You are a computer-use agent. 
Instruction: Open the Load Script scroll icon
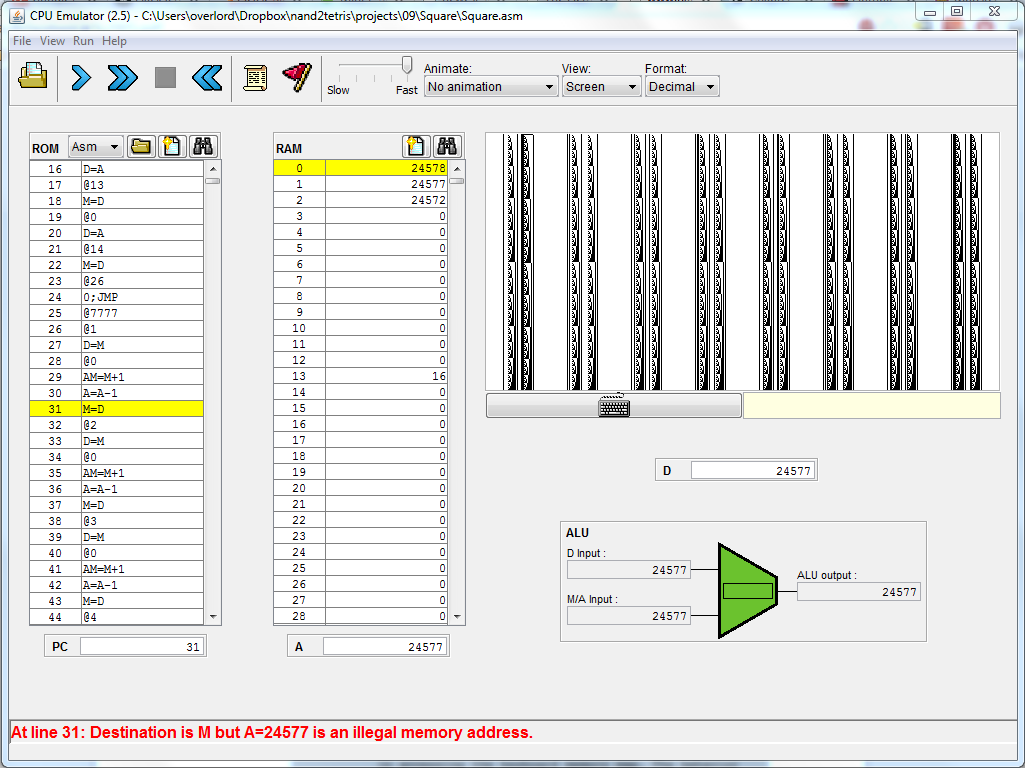pos(255,78)
